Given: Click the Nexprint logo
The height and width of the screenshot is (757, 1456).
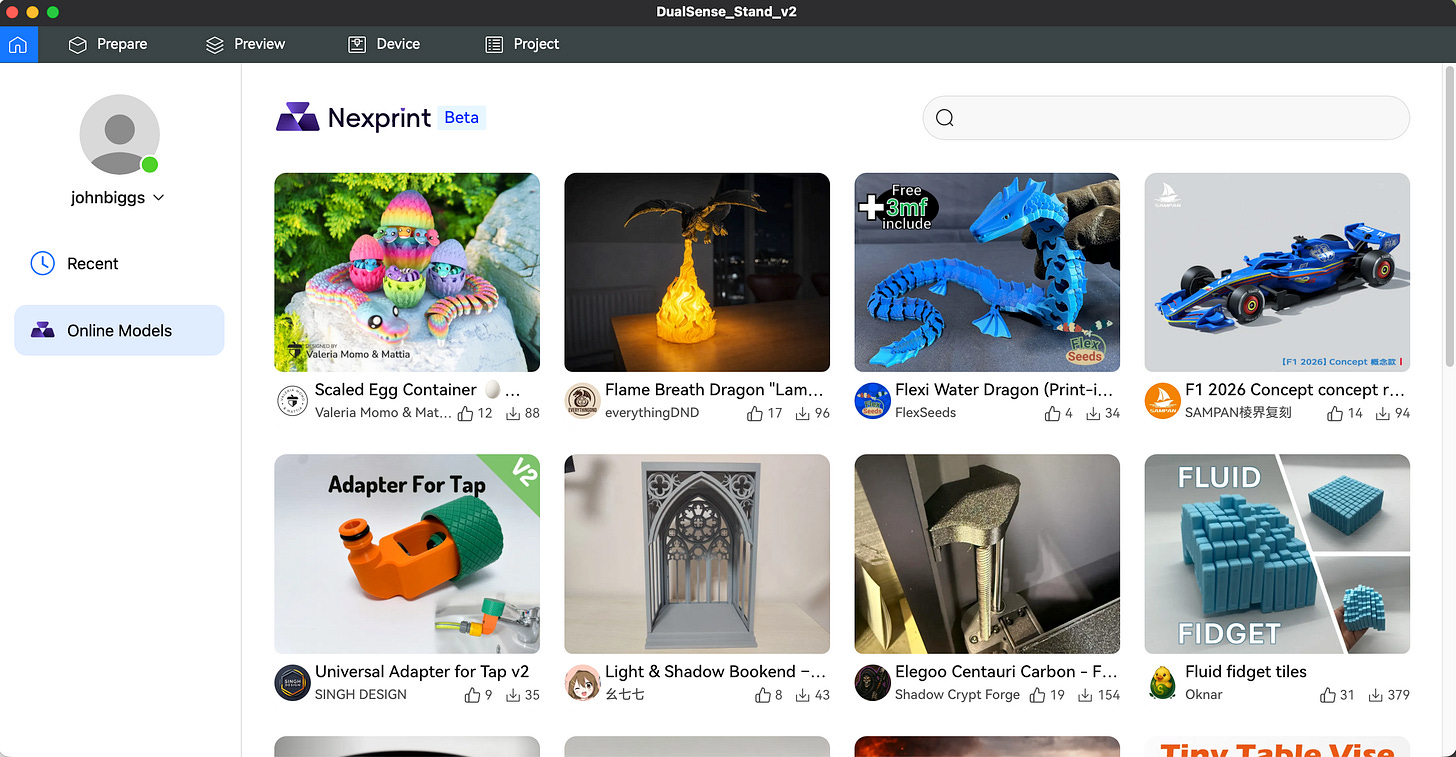Looking at the screenshot, I should (354, 118).
